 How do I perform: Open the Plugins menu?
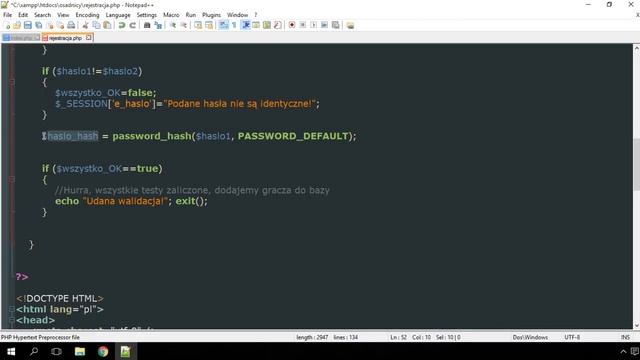211,15
